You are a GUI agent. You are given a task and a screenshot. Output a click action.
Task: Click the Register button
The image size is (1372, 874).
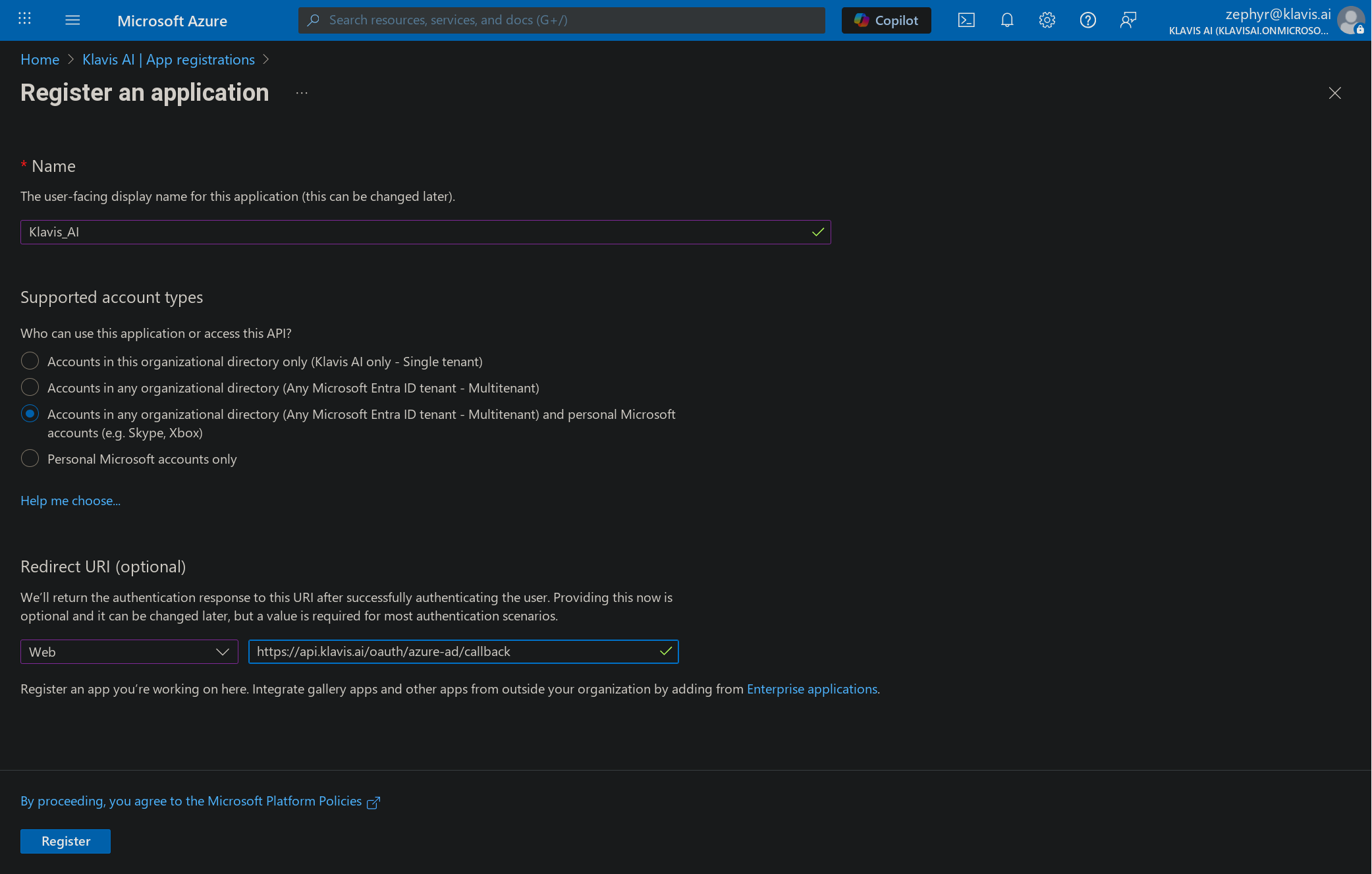click(65, 841)
